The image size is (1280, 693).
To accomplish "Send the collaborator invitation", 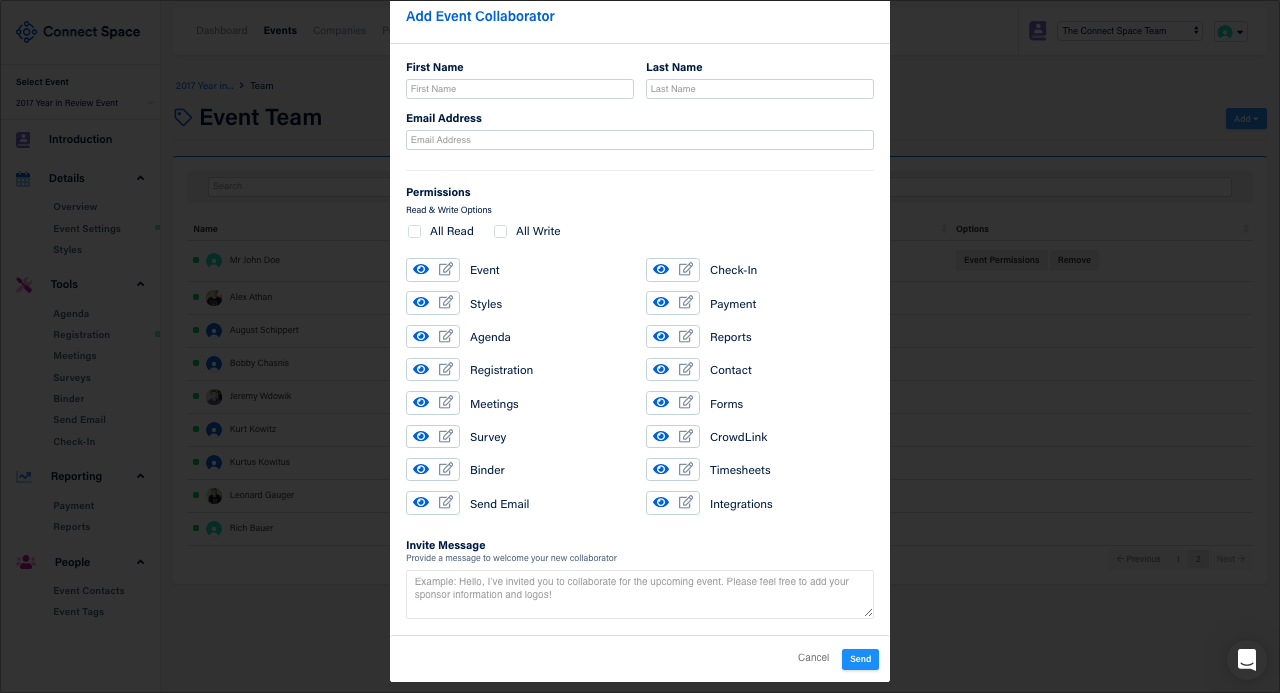I will point(860,659).
